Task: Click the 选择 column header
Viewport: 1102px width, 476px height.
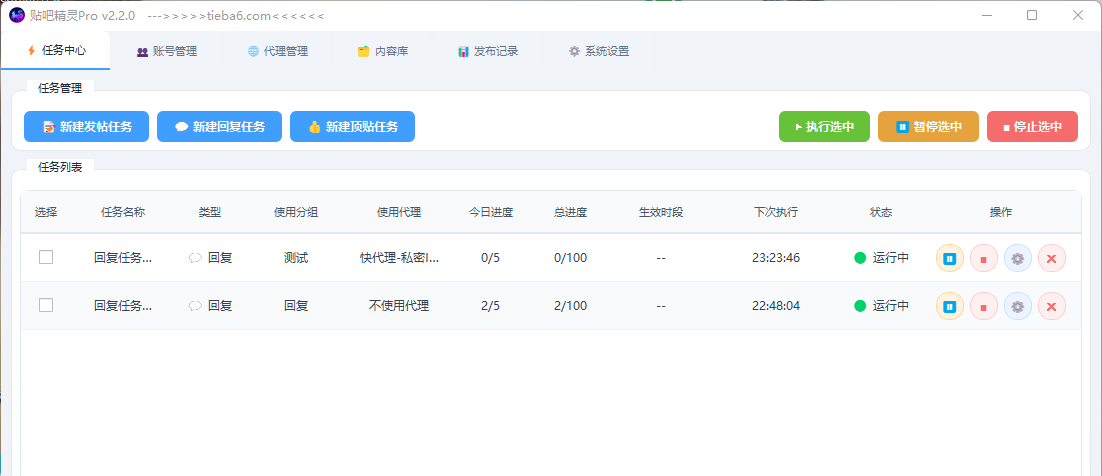Action: coord(46,212)
